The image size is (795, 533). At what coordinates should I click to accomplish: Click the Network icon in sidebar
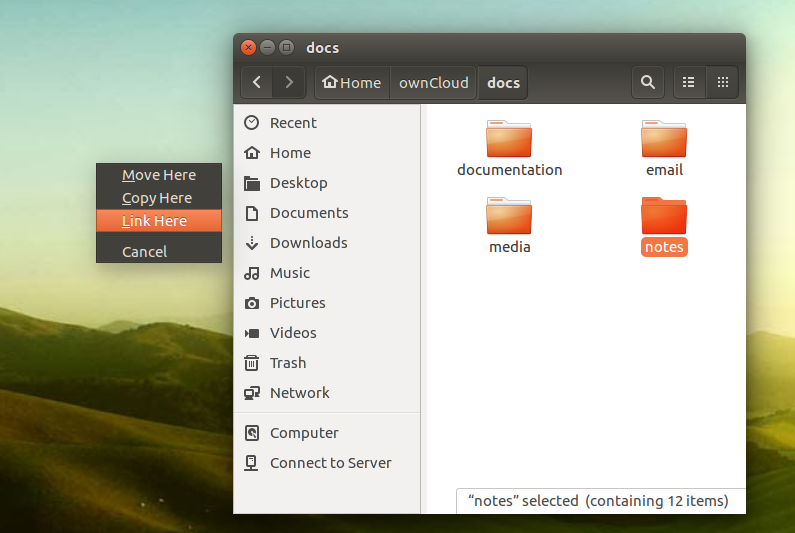(251, 393)
